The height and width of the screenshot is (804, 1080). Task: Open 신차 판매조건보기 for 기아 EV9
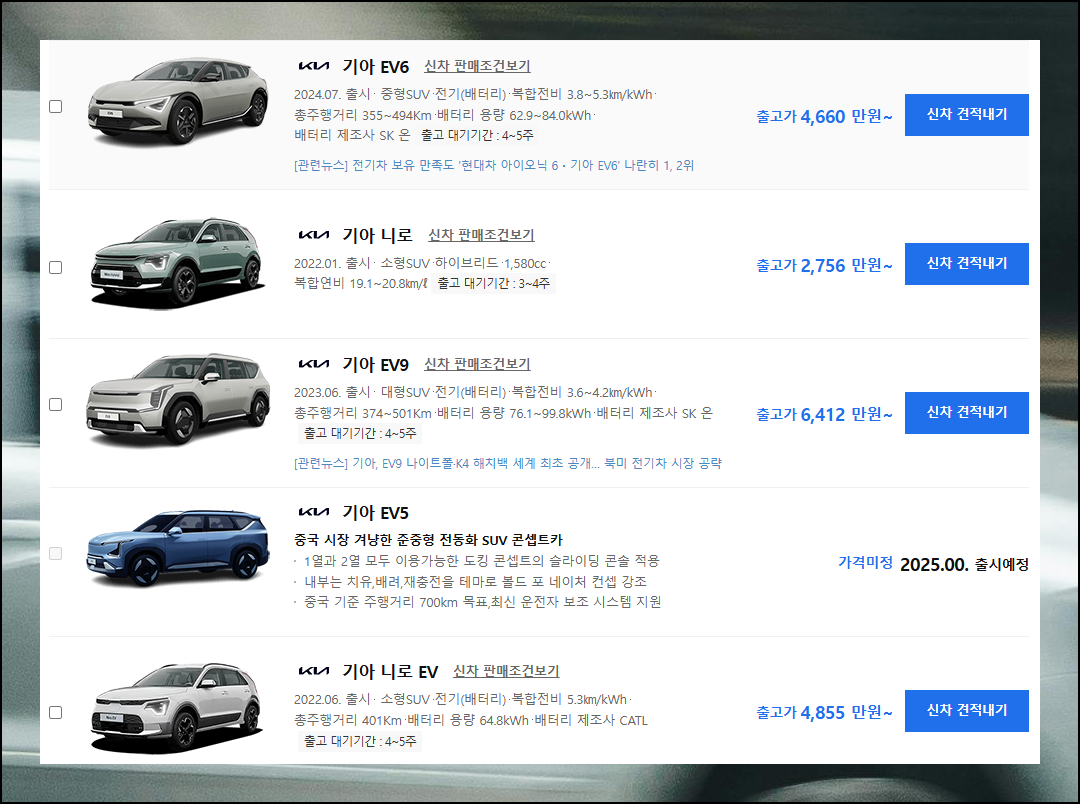click(x=477, y=364)
